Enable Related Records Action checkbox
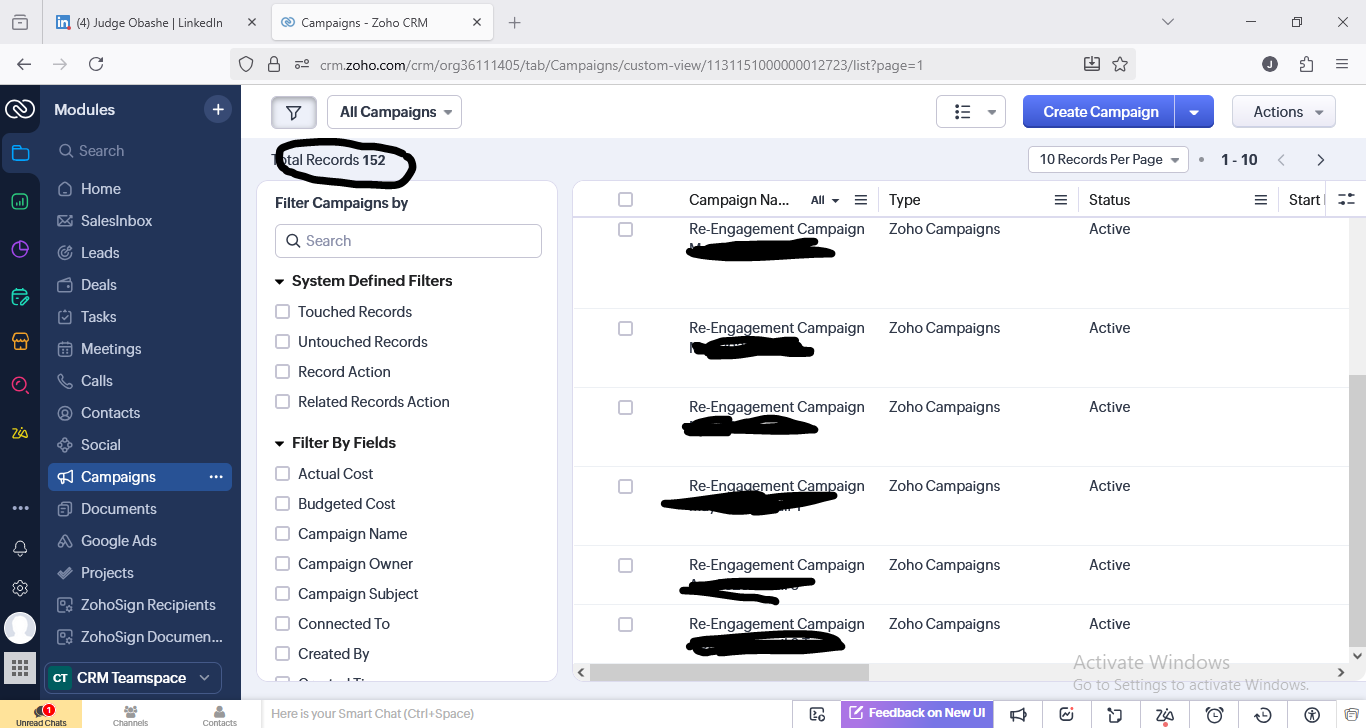Viewport: 1366px width, 728px height. coord(282,402)
